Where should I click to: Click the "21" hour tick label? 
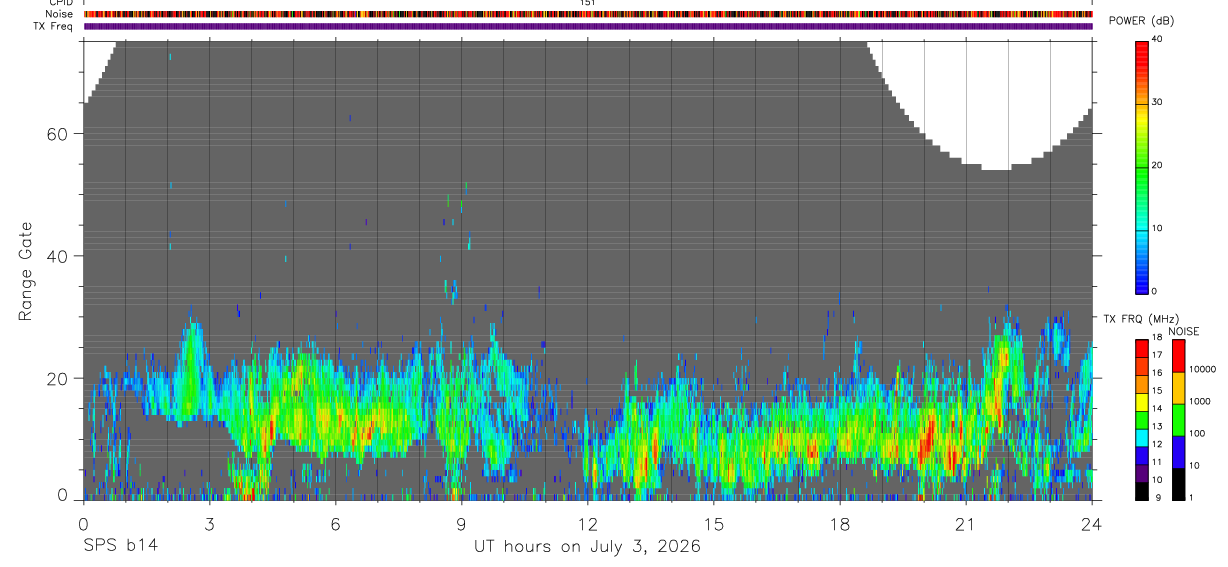(x=966, y=523)
